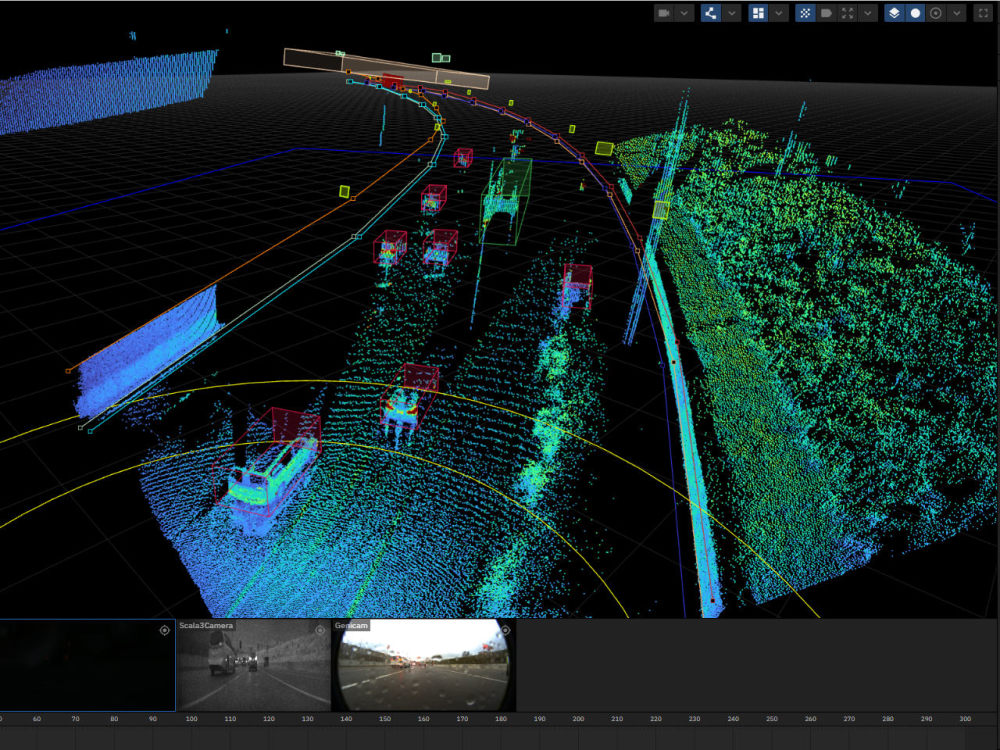This screenshot has height=750, width=1000.
Task: Expand the share options dropdown
Action: (731, 13)
